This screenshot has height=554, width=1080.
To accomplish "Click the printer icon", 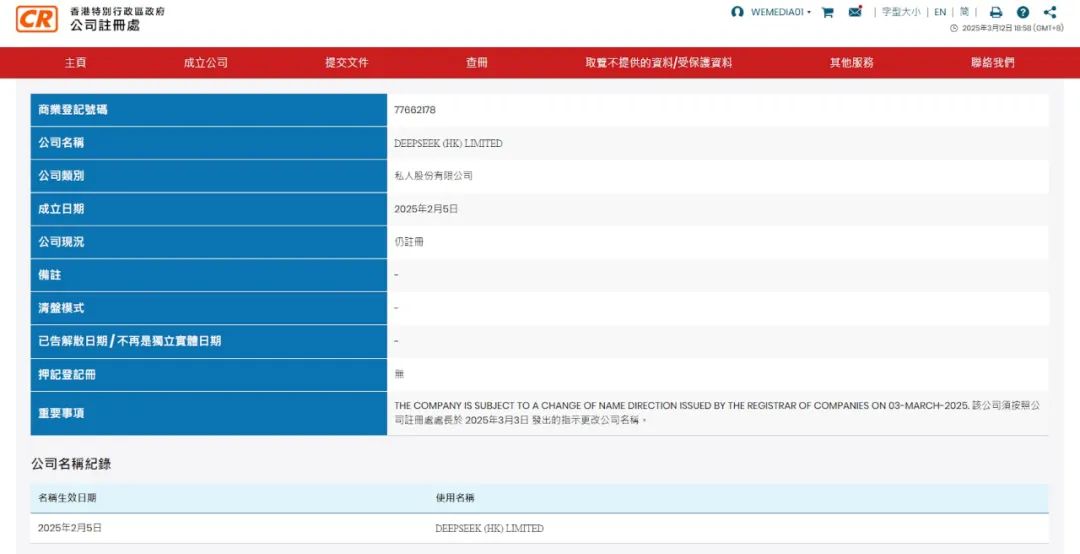I will (996, 12).
